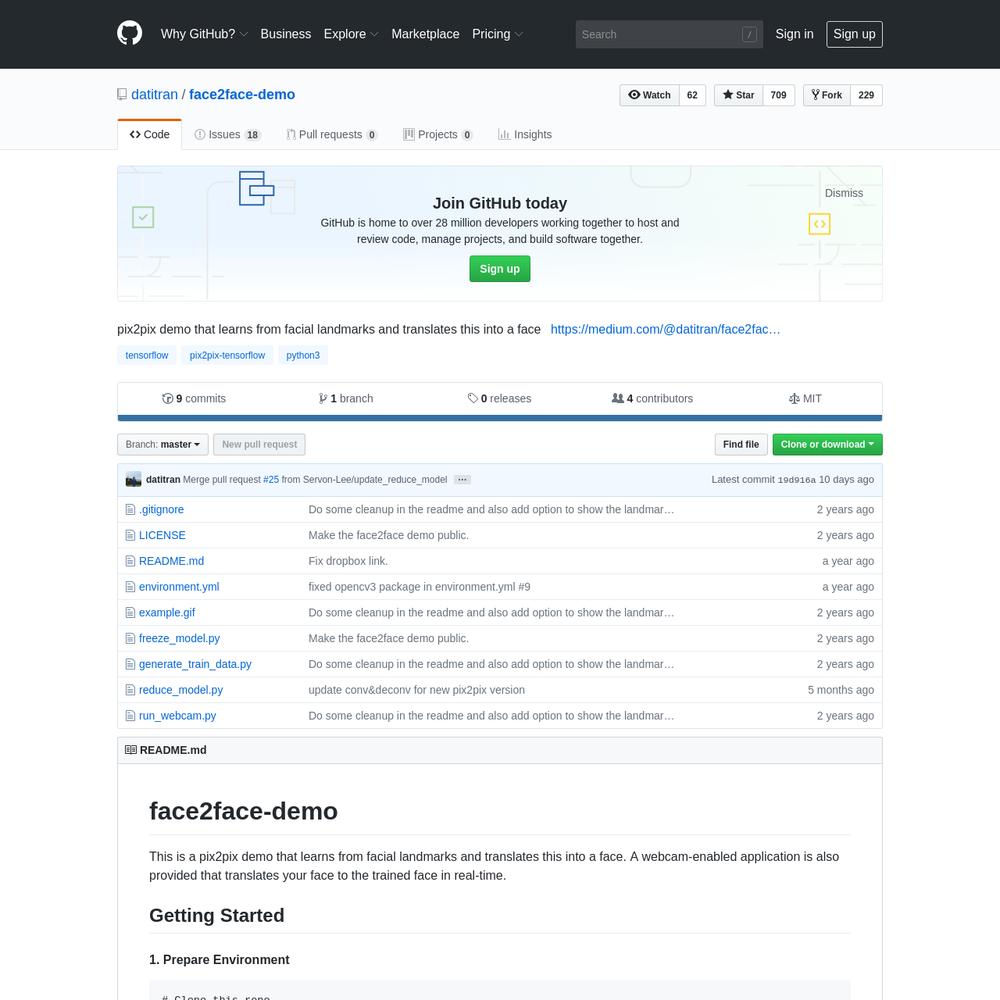
Task: Open the Projects tab
Action: pyautogui.click(x=438, y=135)
